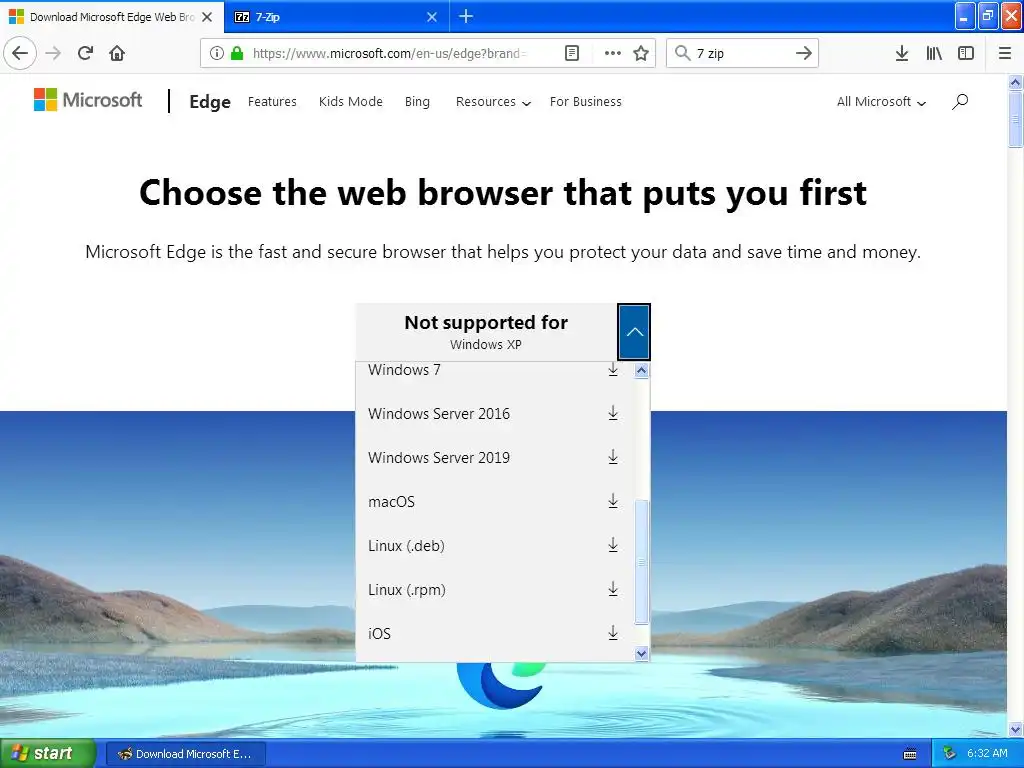Click the search magnifier in search box
Viewport: 1024px width, 768px height.
682,53
